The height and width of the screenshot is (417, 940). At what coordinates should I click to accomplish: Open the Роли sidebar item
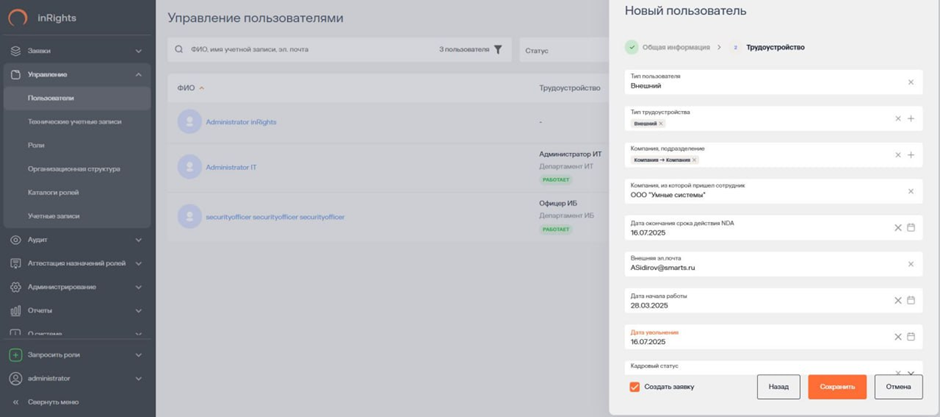pyautogui.click(x=36, y=146)
